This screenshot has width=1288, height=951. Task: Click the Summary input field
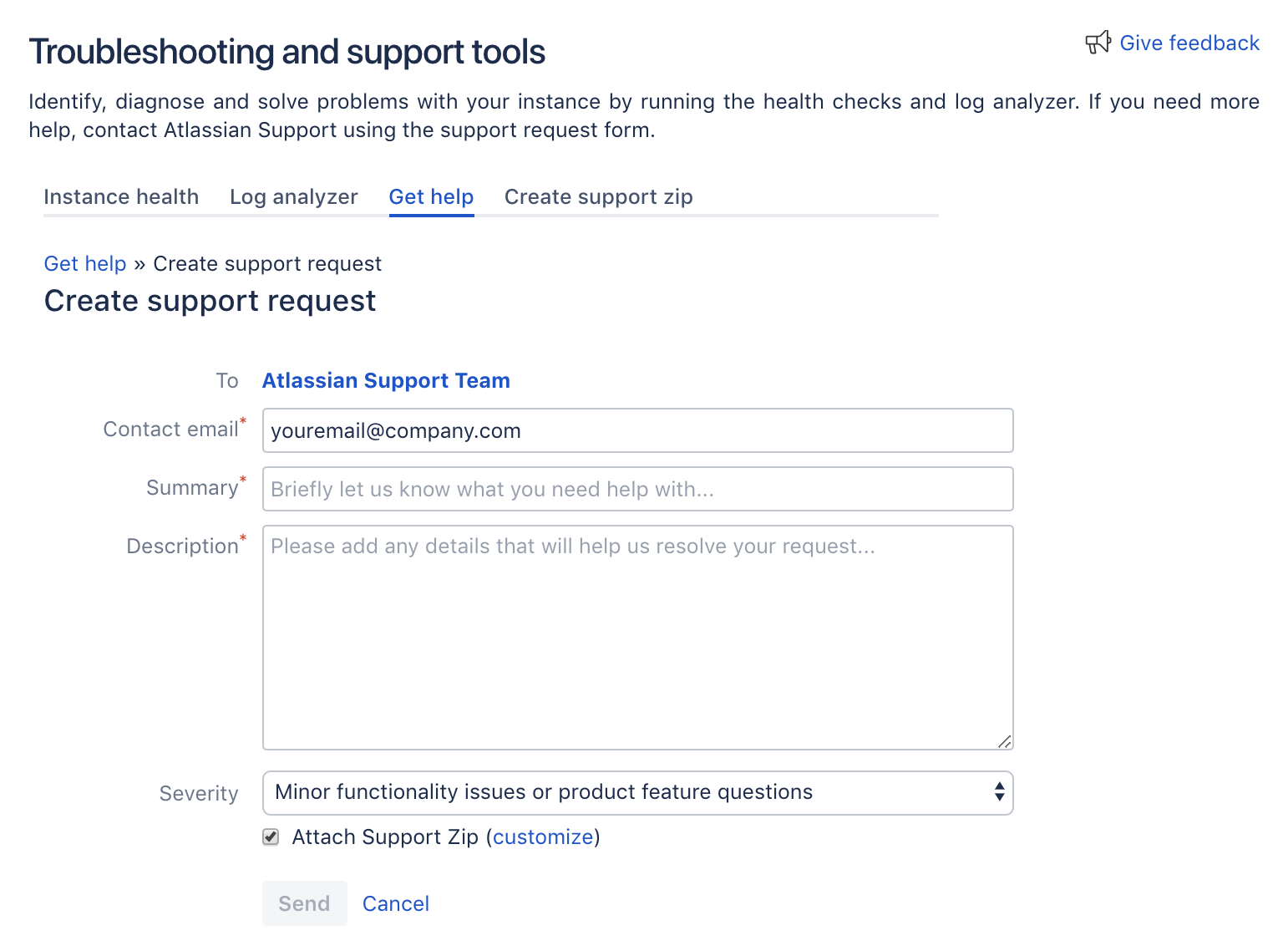click(x=637, y=489)
